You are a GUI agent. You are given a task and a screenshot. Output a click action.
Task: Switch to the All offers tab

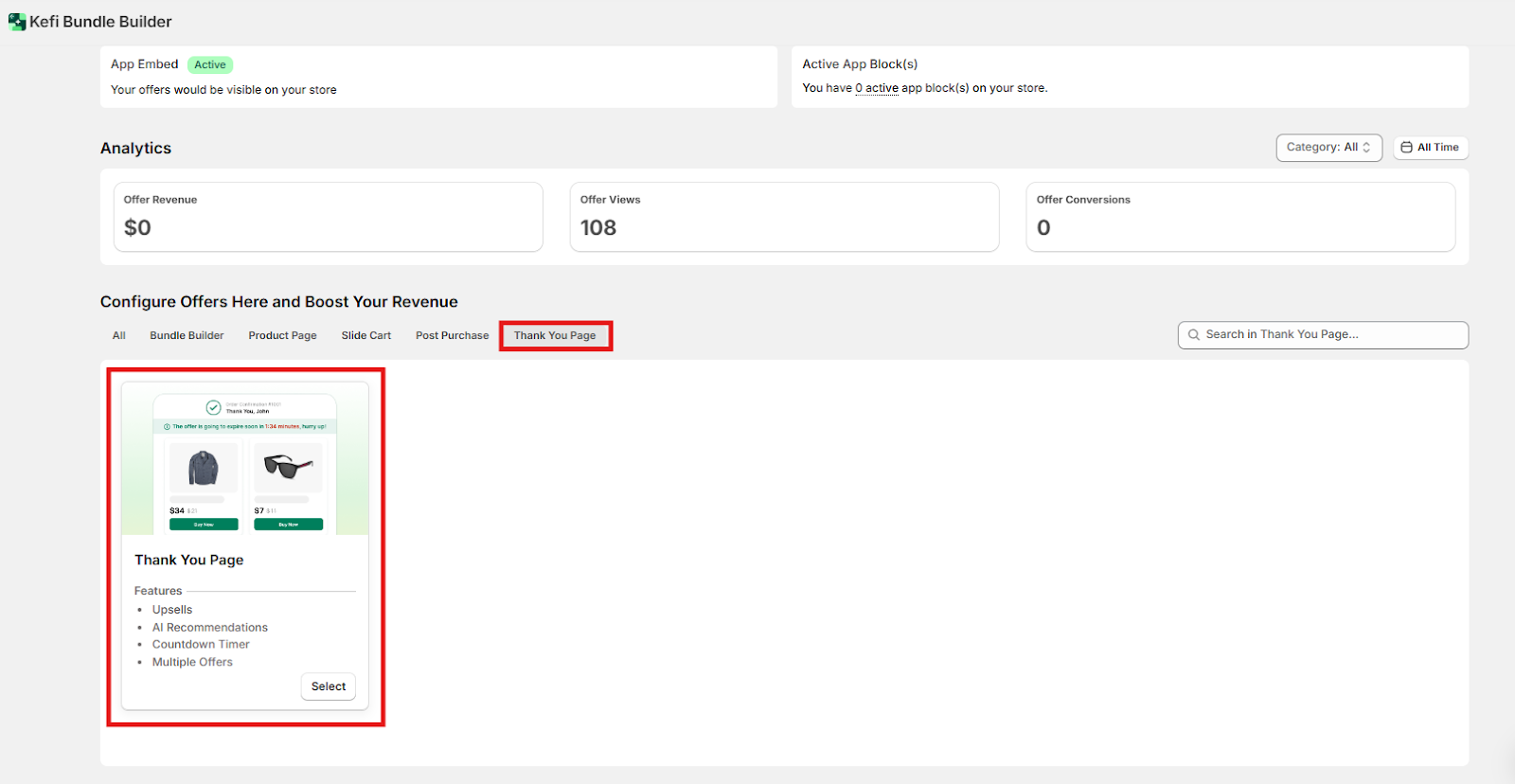click(x=119, y=336)
